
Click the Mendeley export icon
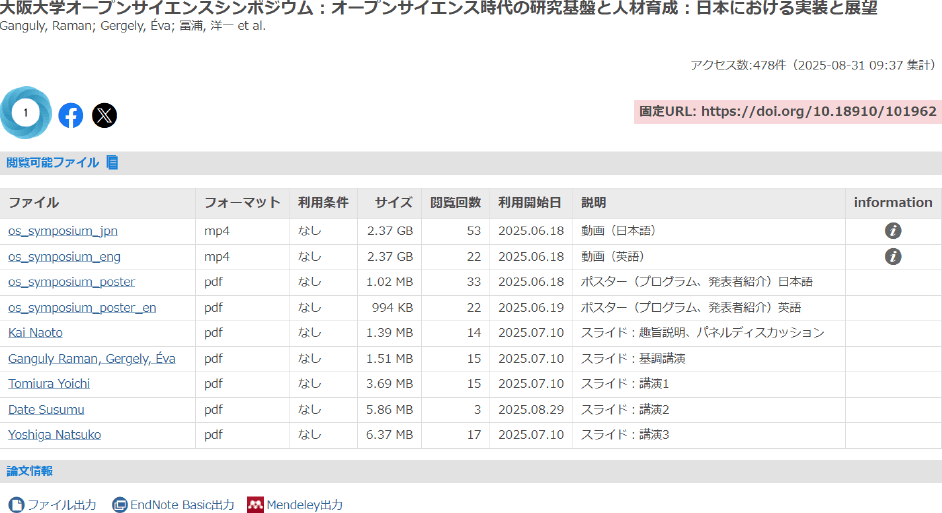point(255,505)
